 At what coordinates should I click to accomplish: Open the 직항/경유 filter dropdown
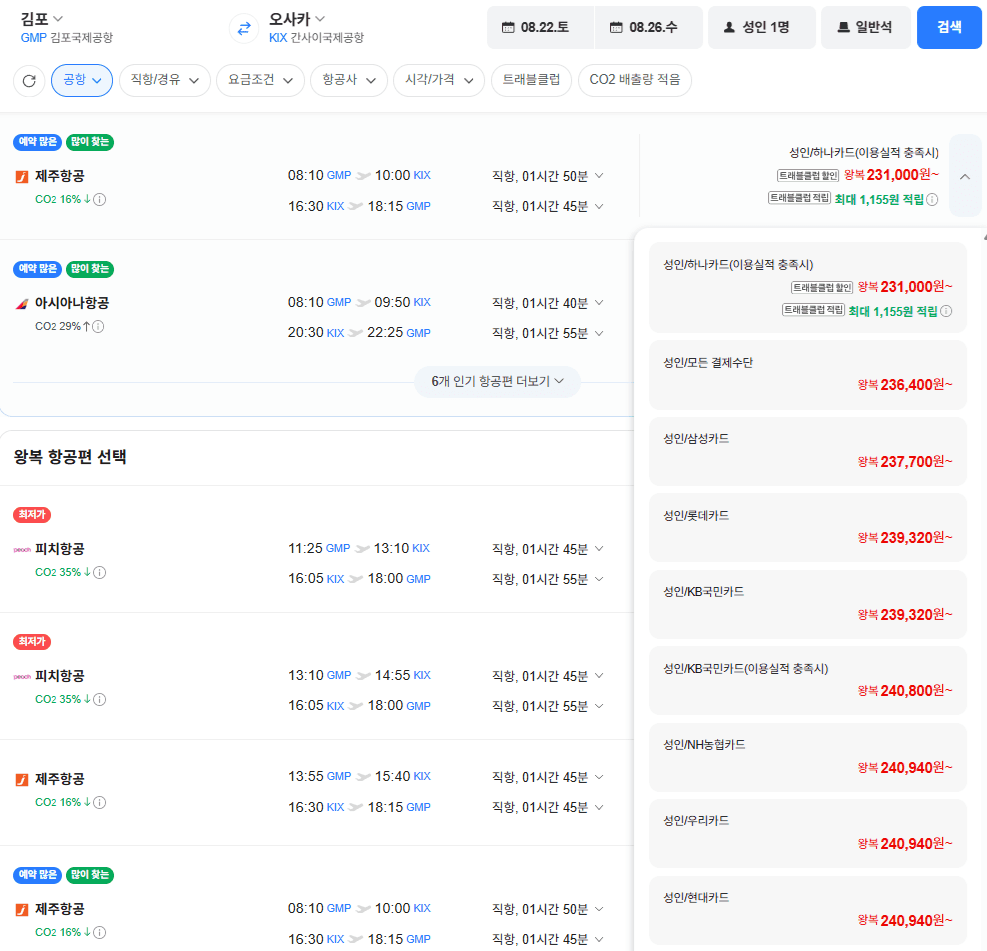pos(164,80)
